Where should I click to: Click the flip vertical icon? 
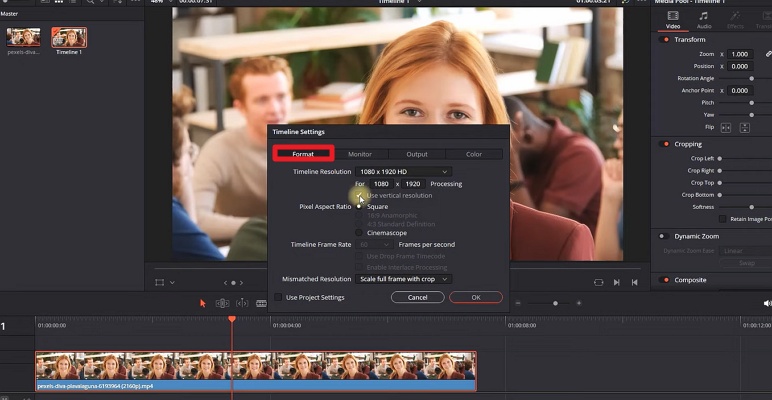pos(744,128)
